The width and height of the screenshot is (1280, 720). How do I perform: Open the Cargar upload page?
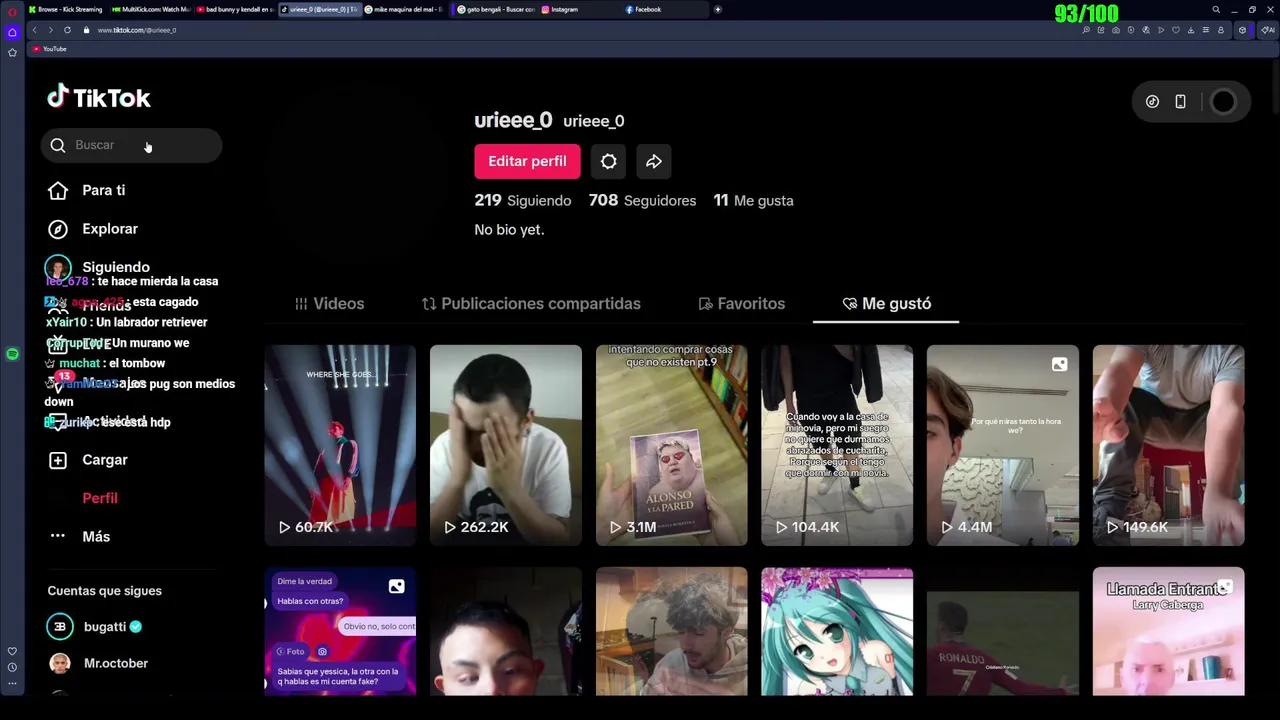104,460
